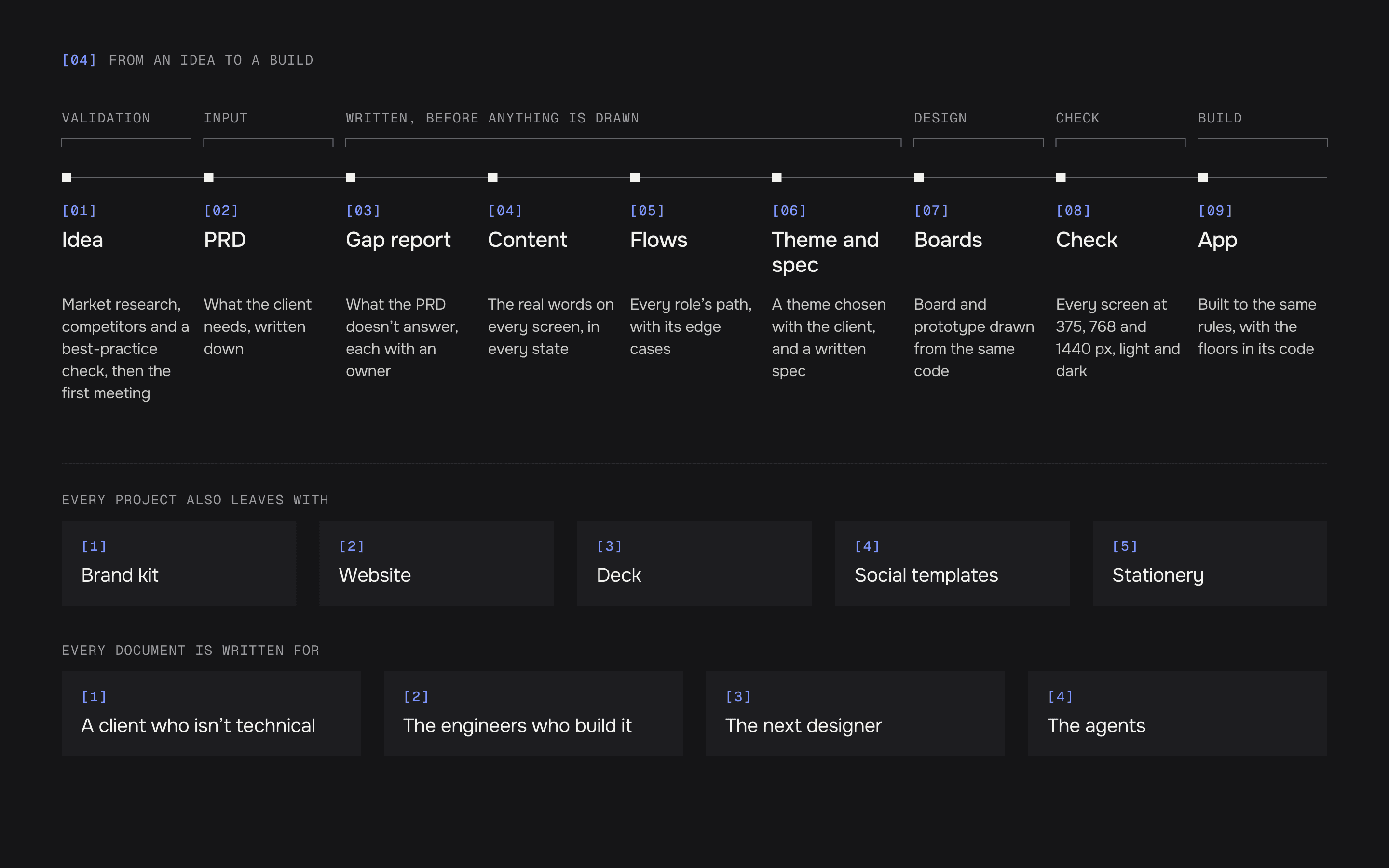Click the timeline marker above Check

click(x=1061, y=177)
